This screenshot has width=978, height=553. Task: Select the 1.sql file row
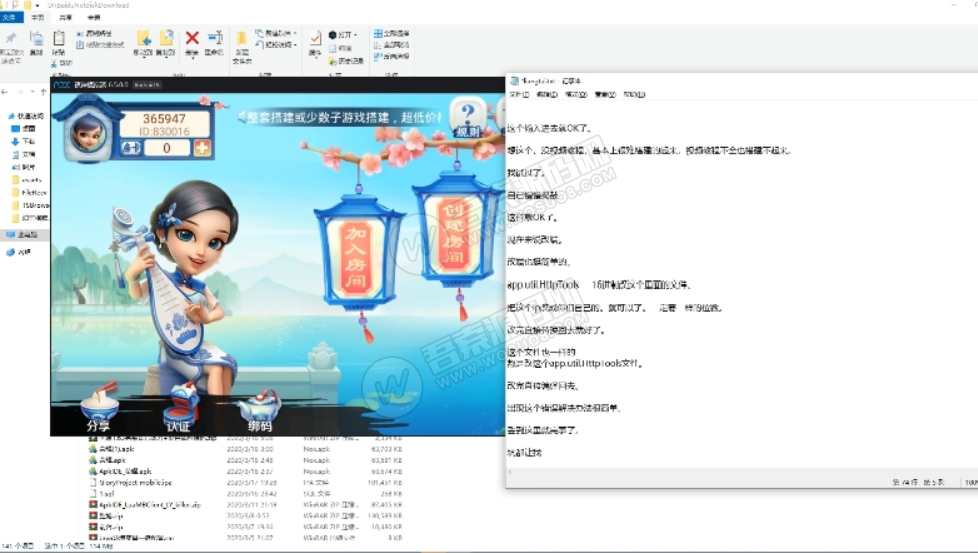click(246, 493)
